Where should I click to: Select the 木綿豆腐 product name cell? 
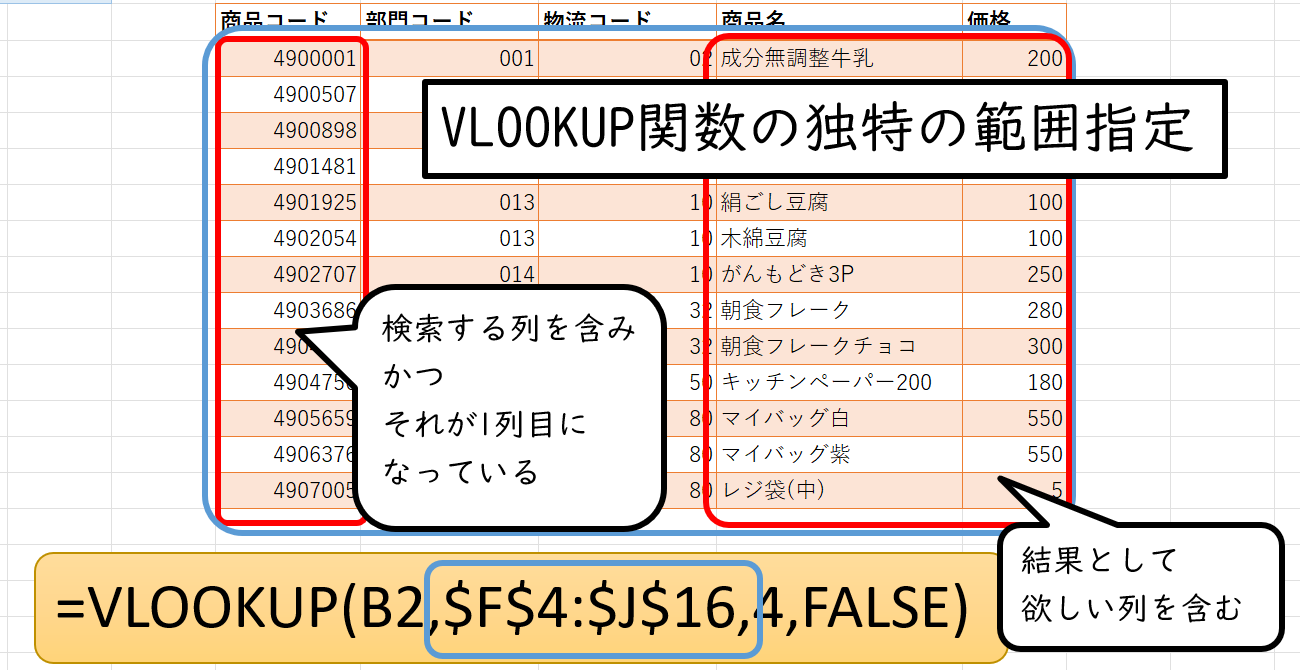(x=839, y=238)
